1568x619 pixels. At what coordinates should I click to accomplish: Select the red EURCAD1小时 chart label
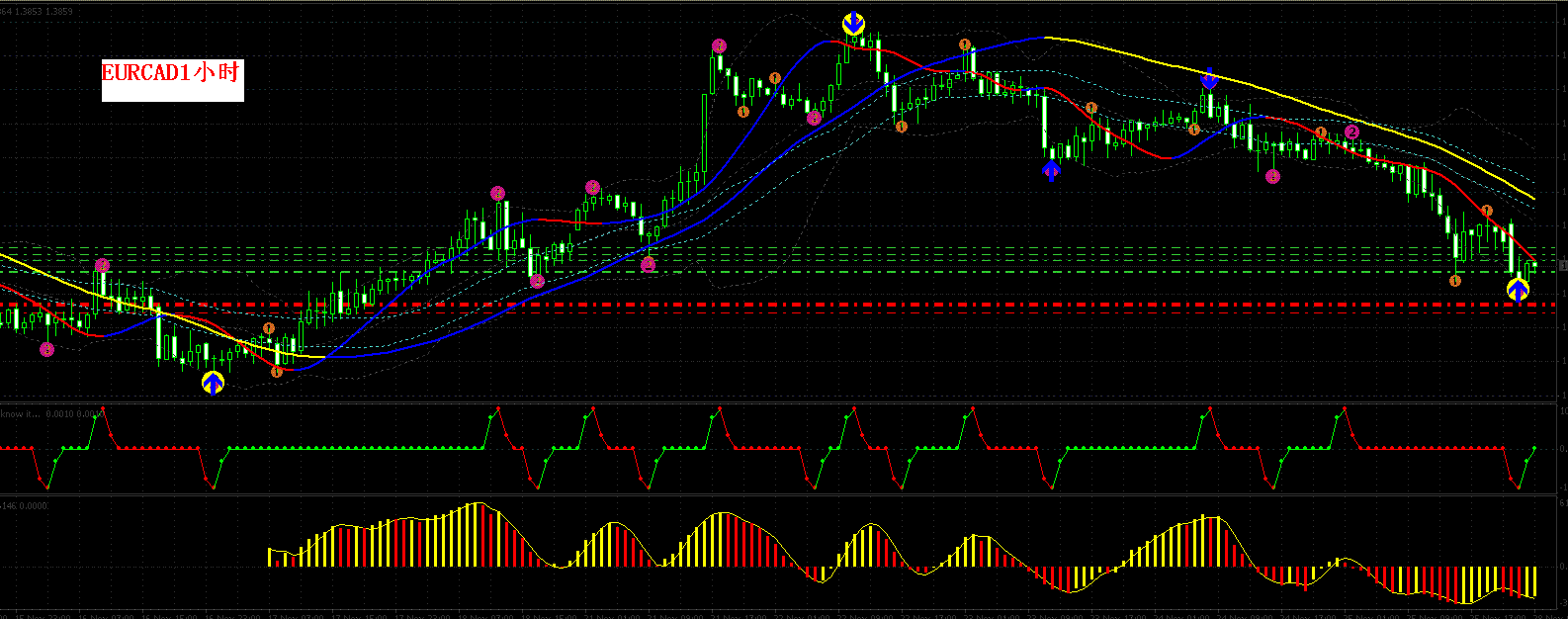172,72
